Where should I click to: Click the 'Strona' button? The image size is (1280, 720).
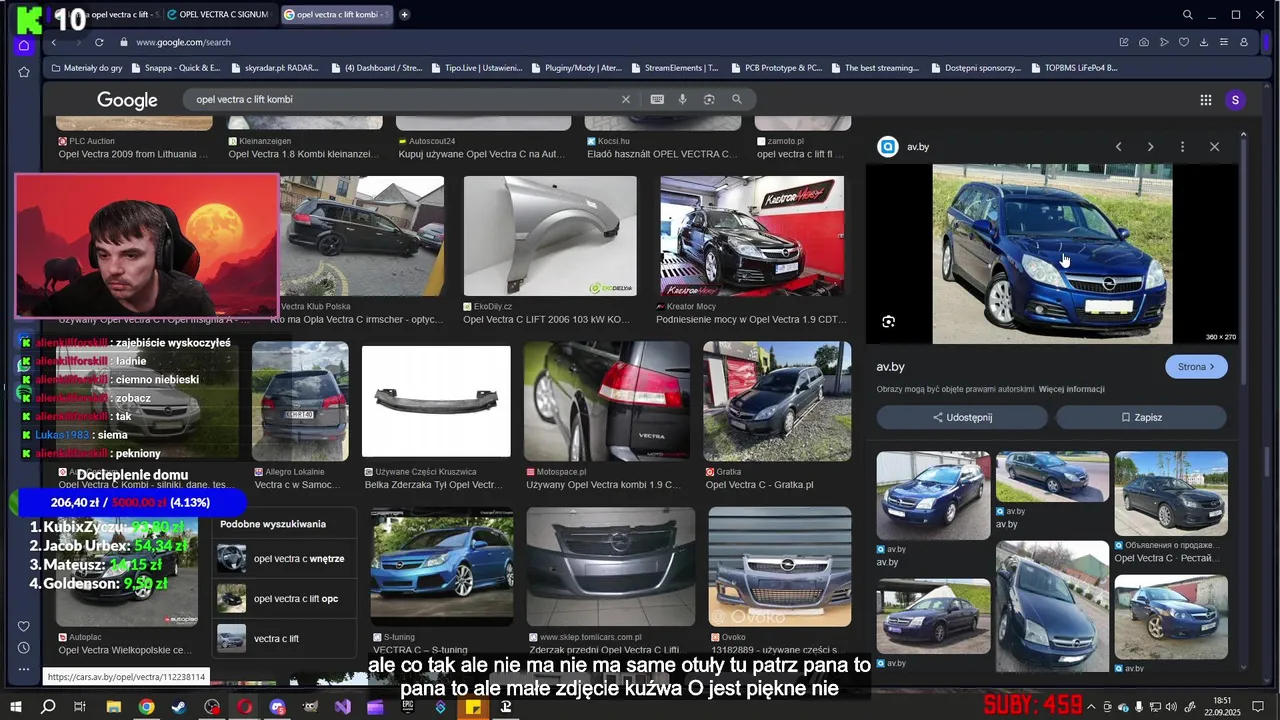(1196, 367)
